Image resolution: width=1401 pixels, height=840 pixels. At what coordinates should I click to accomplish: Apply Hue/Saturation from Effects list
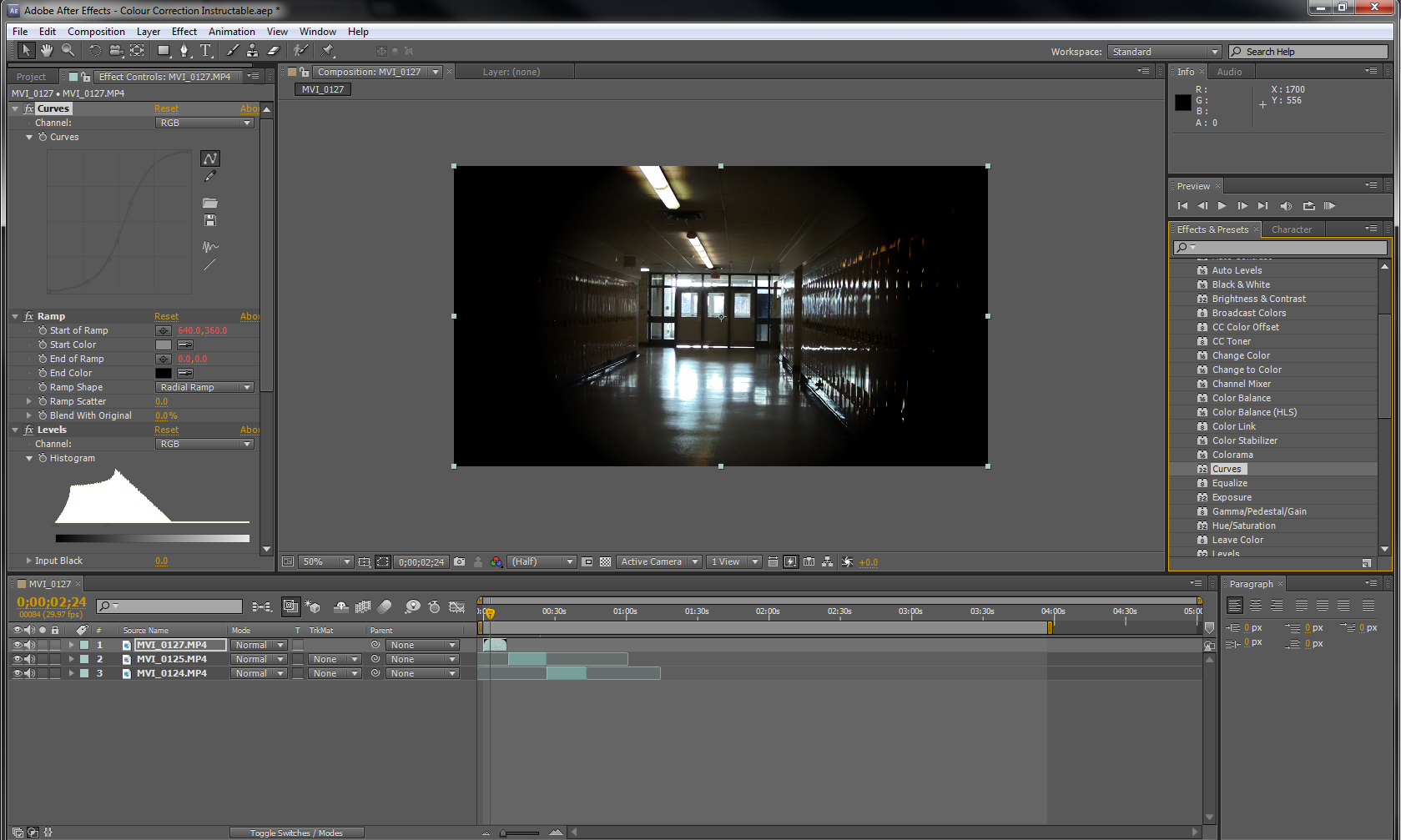pos(1243,526)
